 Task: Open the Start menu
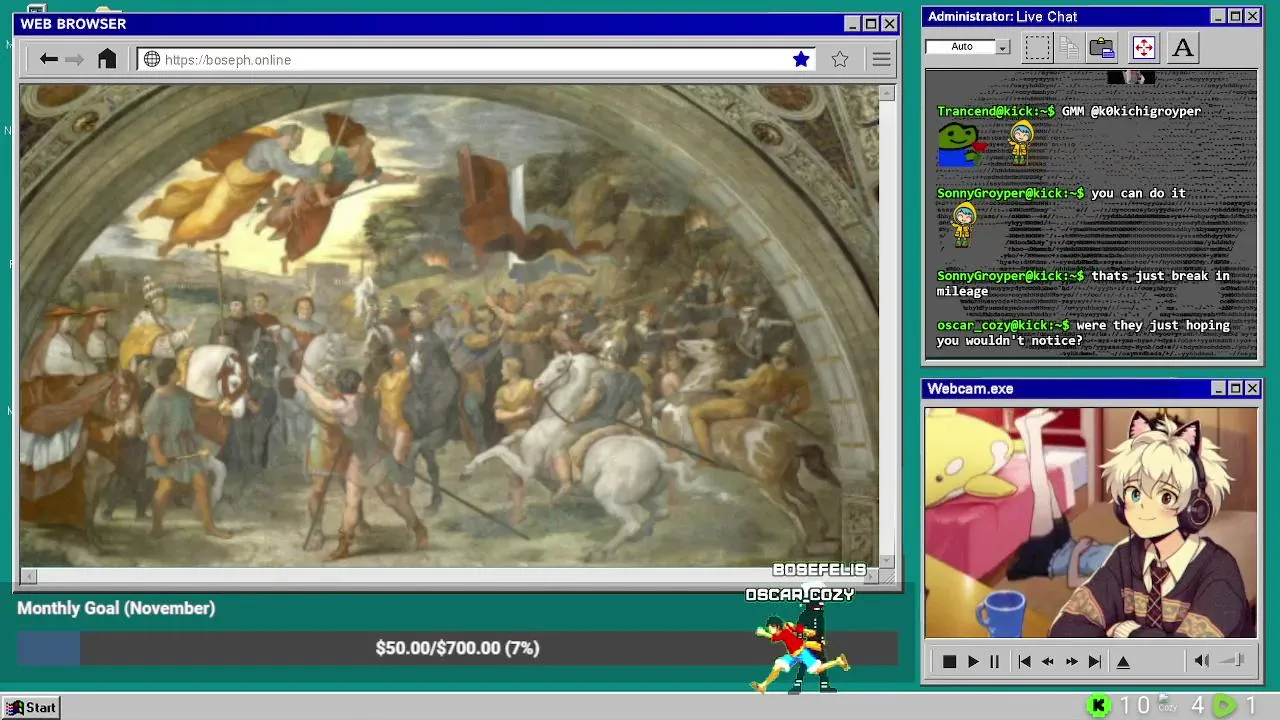point(31,707)
